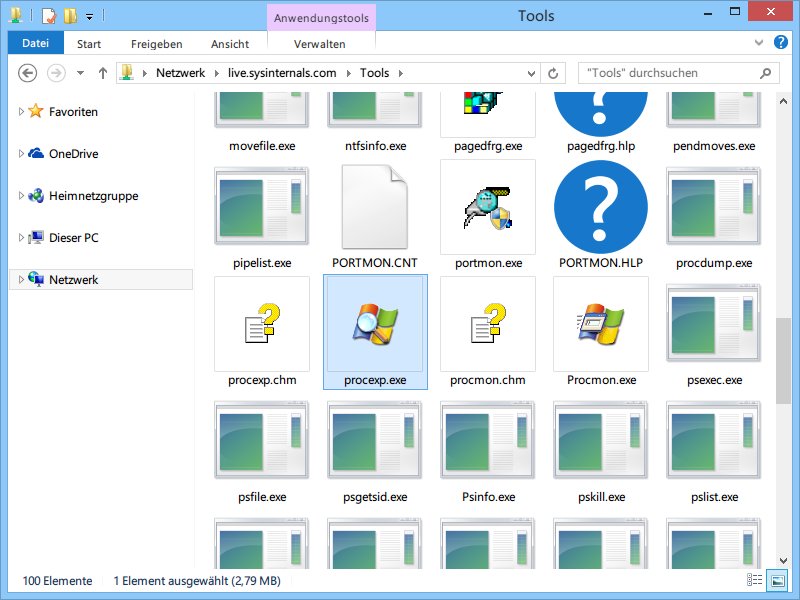Open the Start ribbon tab
The height and width of the screenshot is (600, 800).
point(89,44)
